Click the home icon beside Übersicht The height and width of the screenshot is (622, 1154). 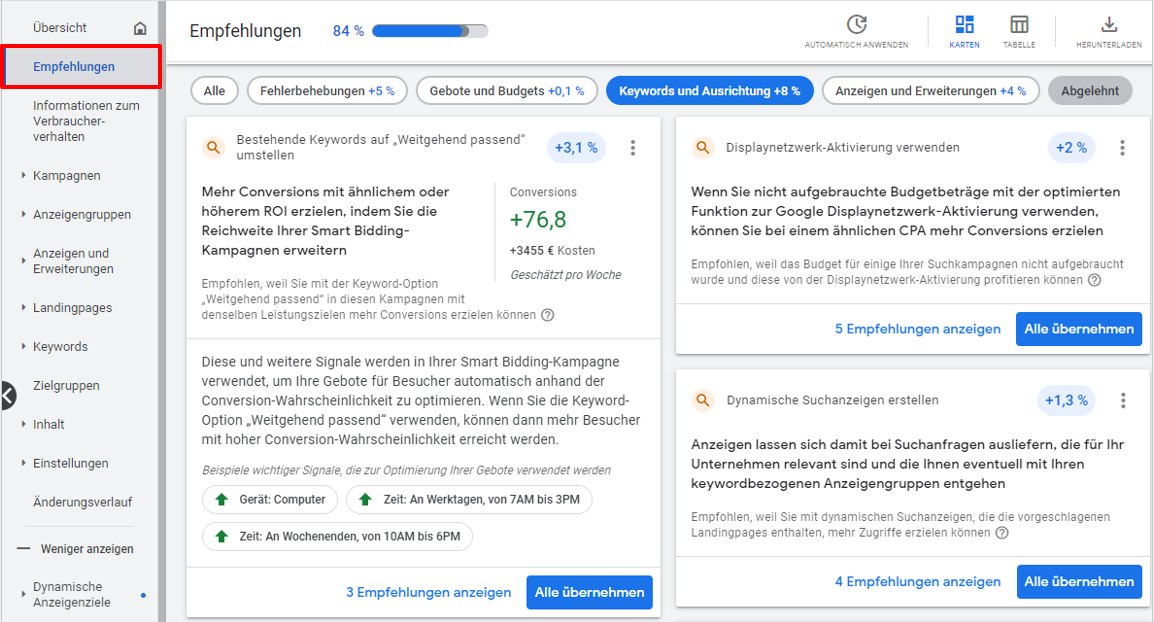coord(141,29)
